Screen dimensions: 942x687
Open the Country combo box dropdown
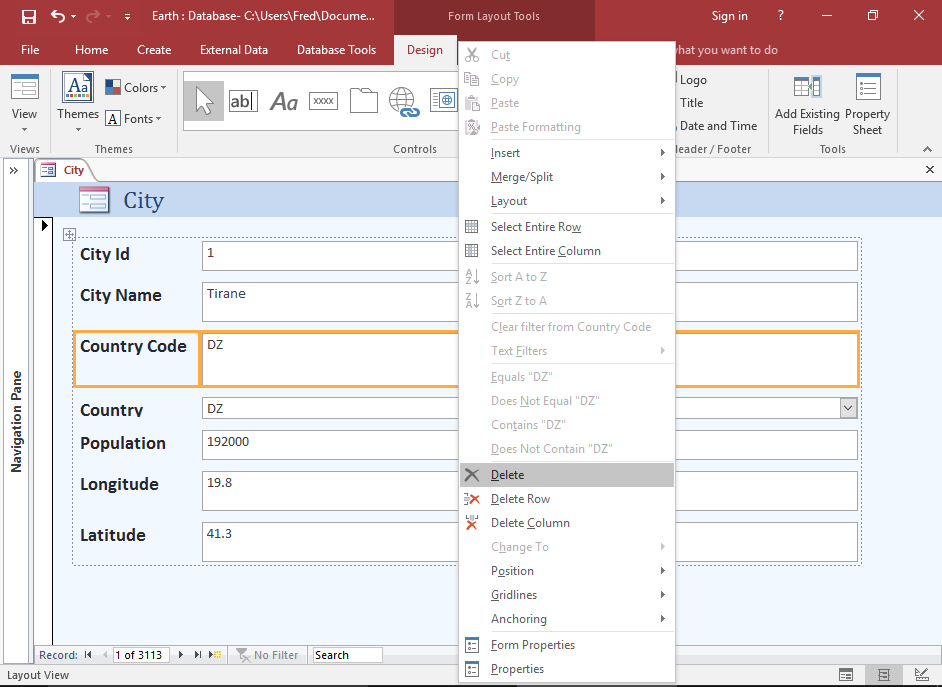[x=848, y=408]
